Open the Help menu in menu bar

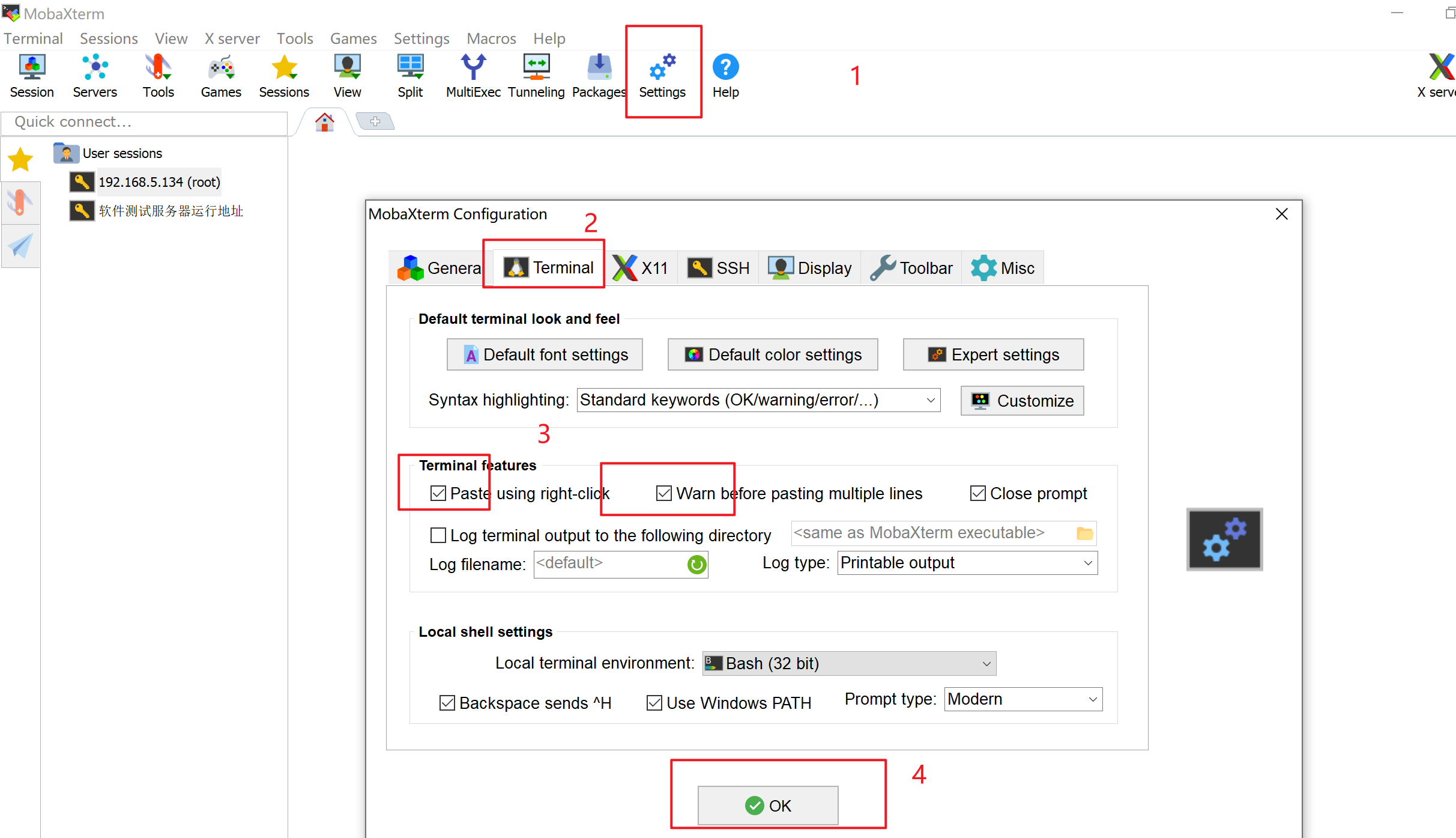click(549, 38)
